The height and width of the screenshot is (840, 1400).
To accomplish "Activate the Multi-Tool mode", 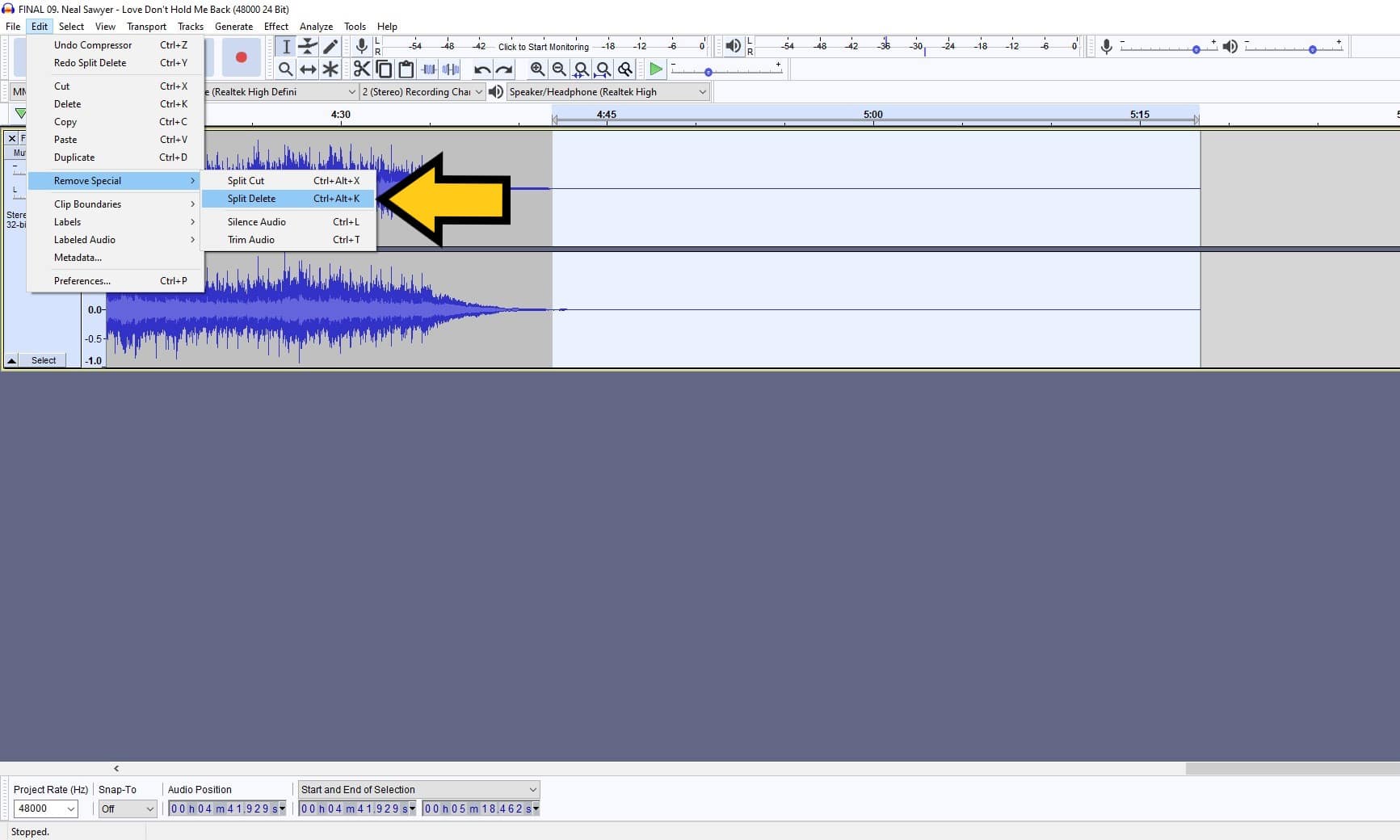I will point(330,69).
